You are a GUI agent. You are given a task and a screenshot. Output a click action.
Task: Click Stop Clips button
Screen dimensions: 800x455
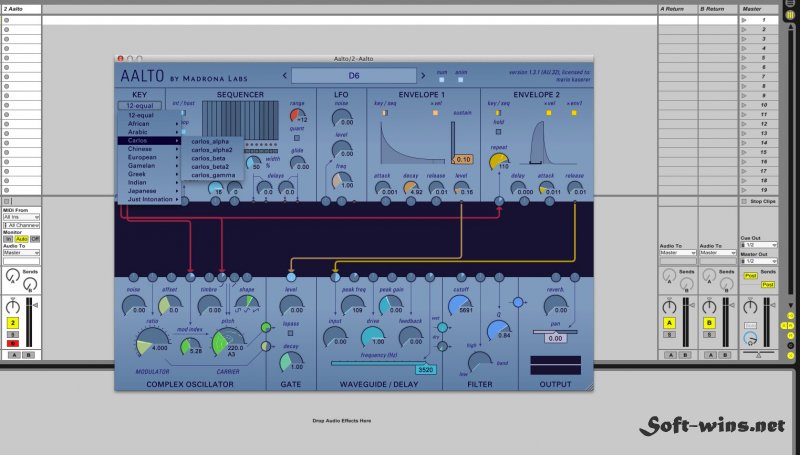point(758,201)
